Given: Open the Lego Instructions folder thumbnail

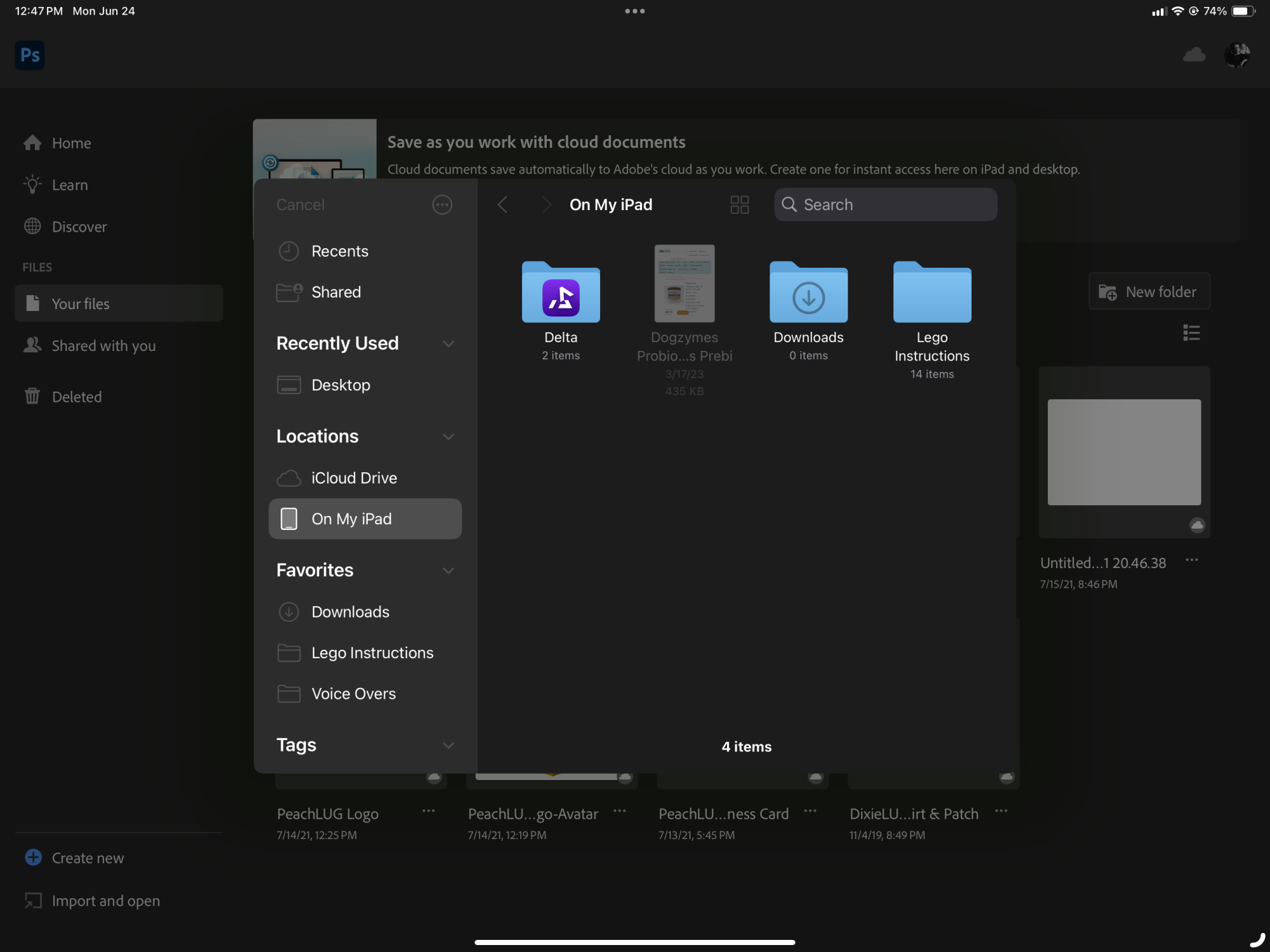Looking at the screenshot, I should pyautogui.click(x=932, y=293).
